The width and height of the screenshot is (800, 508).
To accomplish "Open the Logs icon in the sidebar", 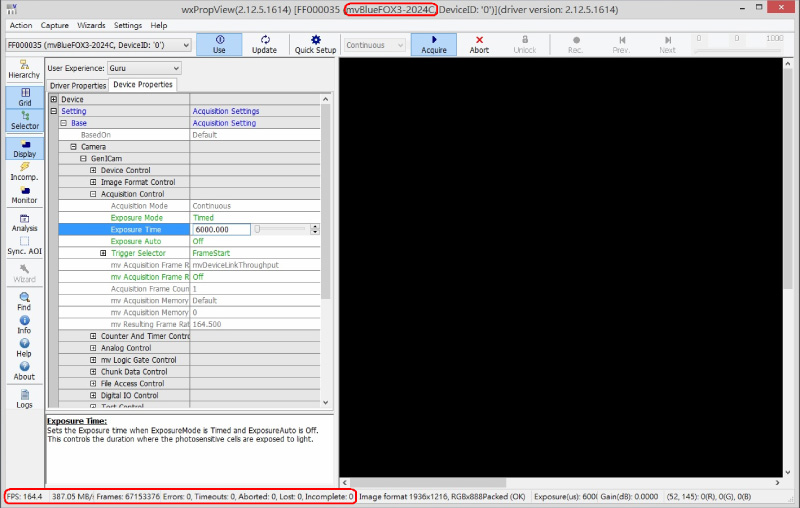I will coord(24,398).
